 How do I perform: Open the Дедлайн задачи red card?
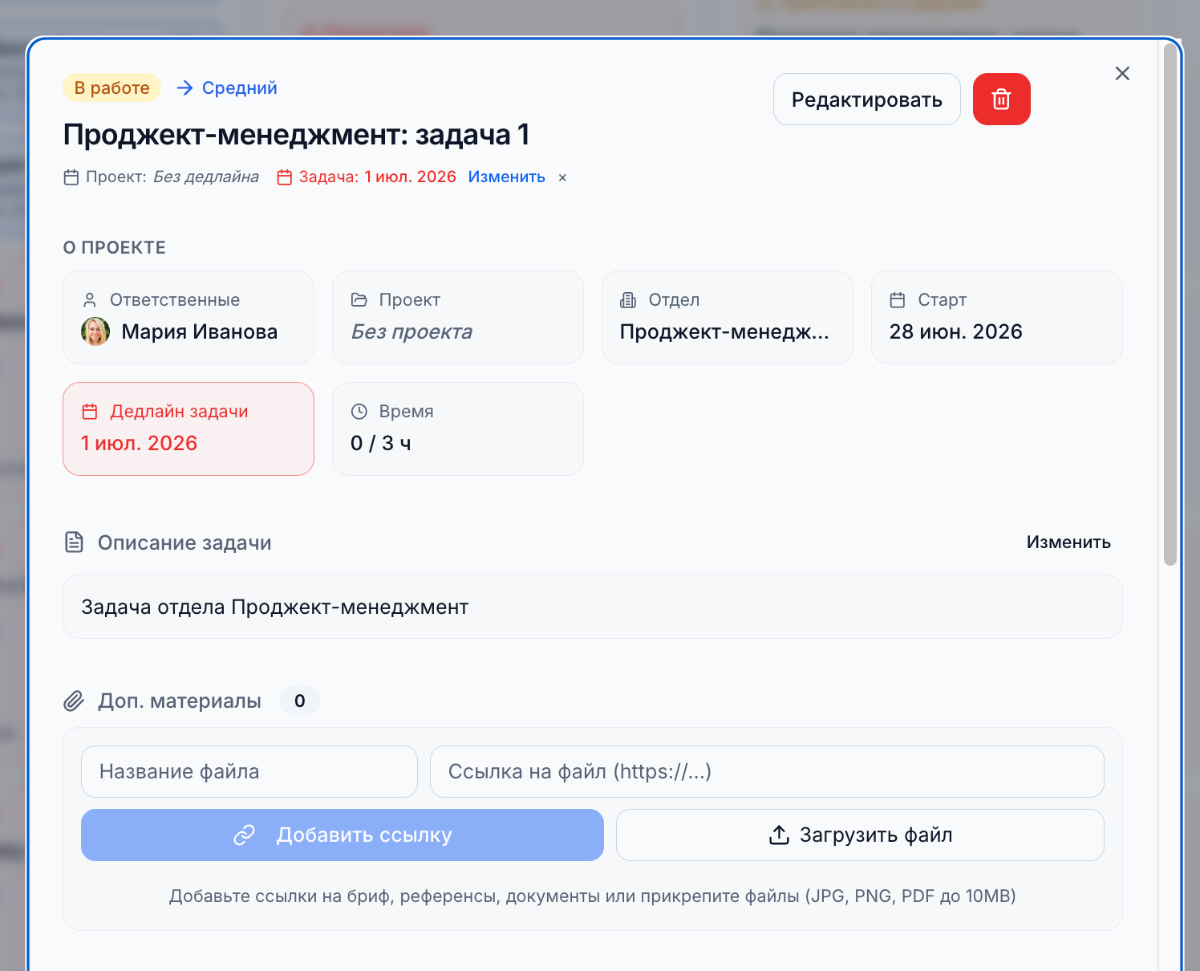coord(188,429)
